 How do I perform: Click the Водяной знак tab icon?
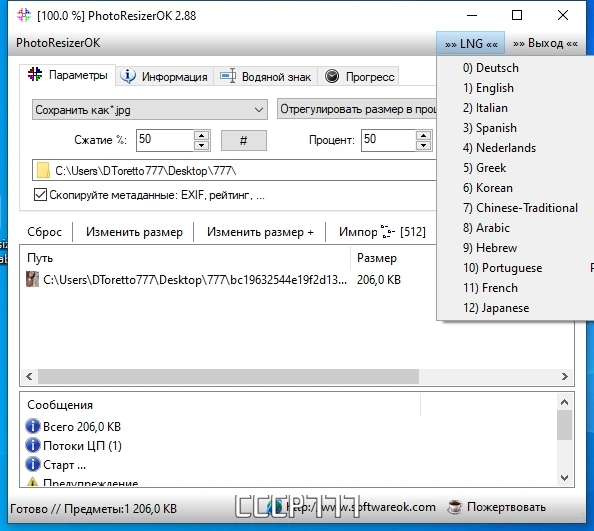[228, 76]
